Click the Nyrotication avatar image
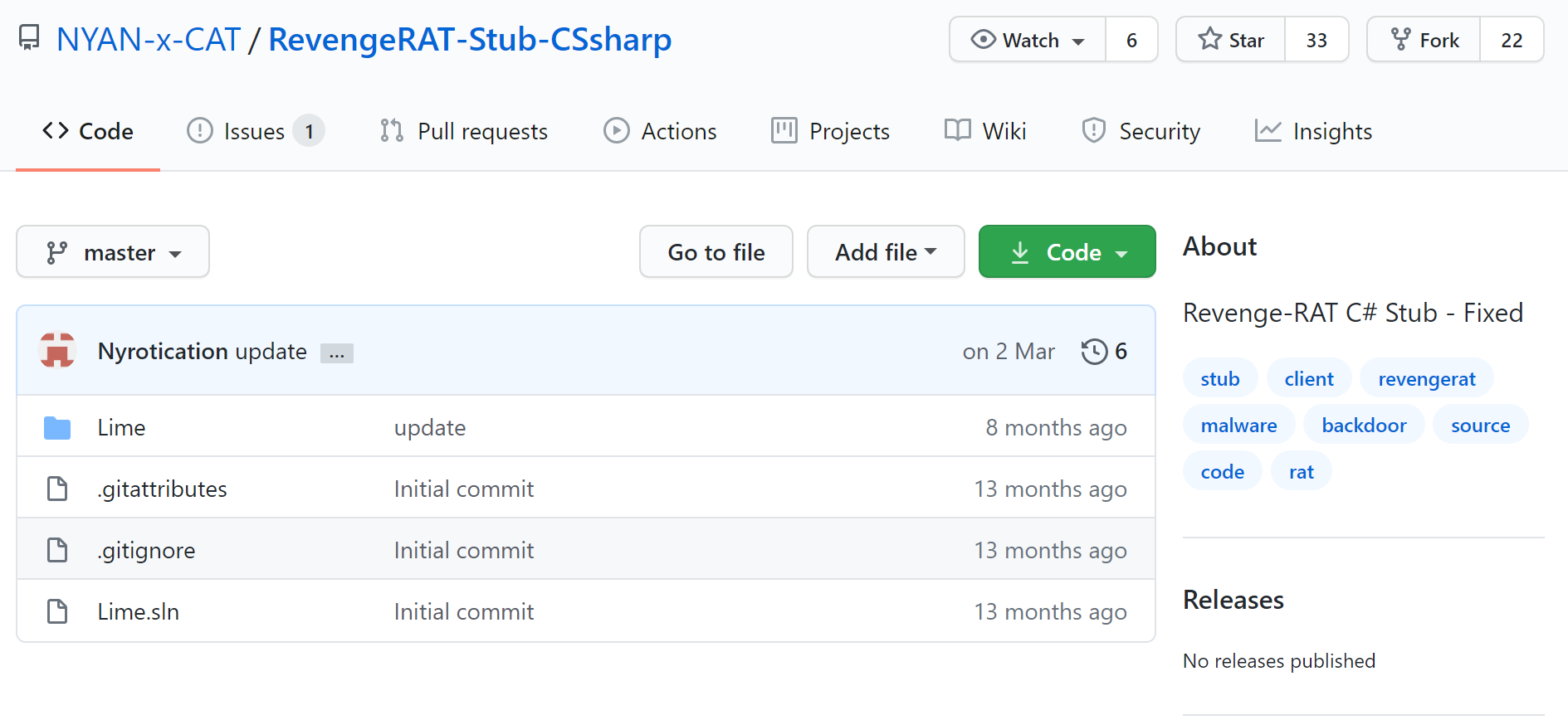This screenshot has height=720, width=1568. click(57, 351)
